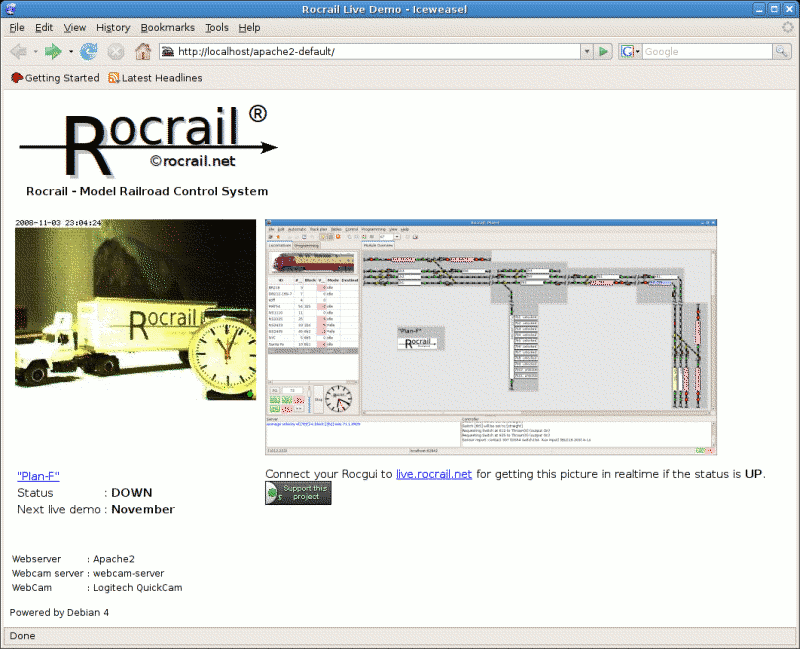The width and height of the screenshot is (800, 649).
Task: Open the Bookmarks menu
Action: (168, 27)
